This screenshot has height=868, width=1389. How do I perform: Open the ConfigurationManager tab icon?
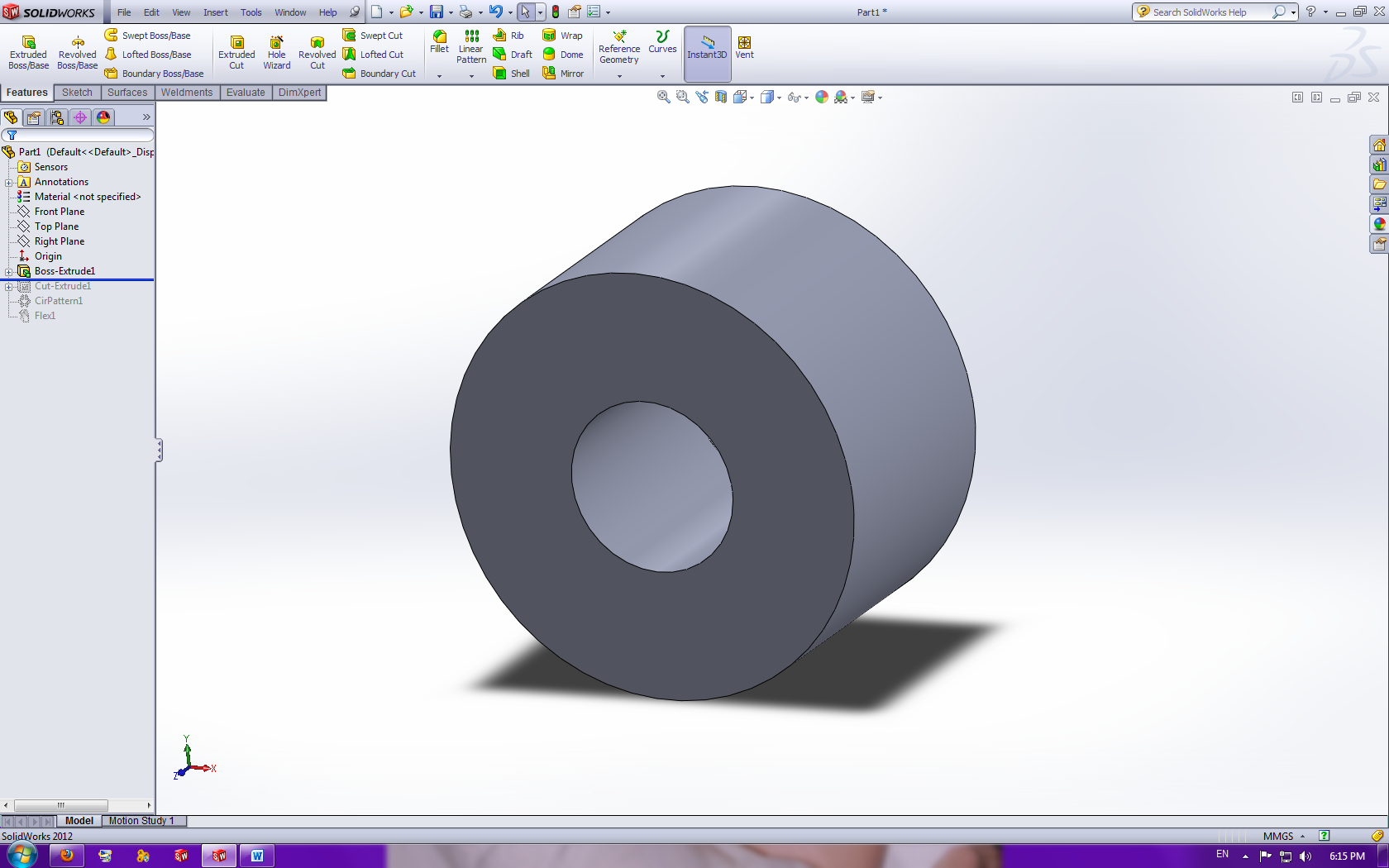[x=57, y=117]
